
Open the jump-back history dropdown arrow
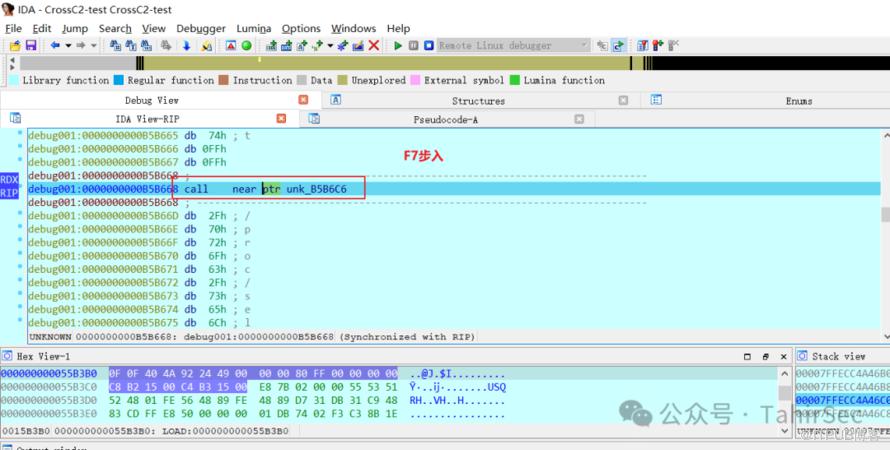point(68,45)
